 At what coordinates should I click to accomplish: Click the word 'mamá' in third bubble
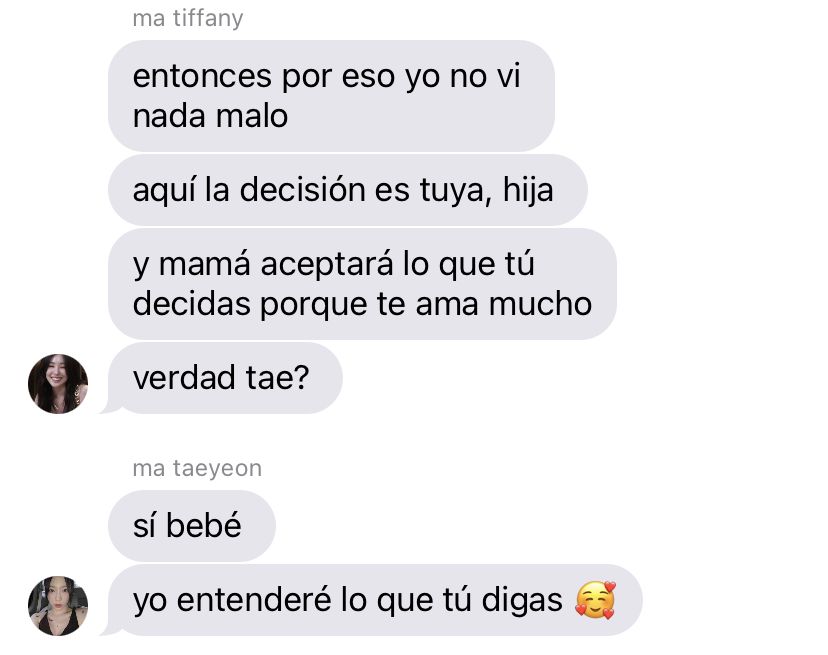[x=204, y=264]
